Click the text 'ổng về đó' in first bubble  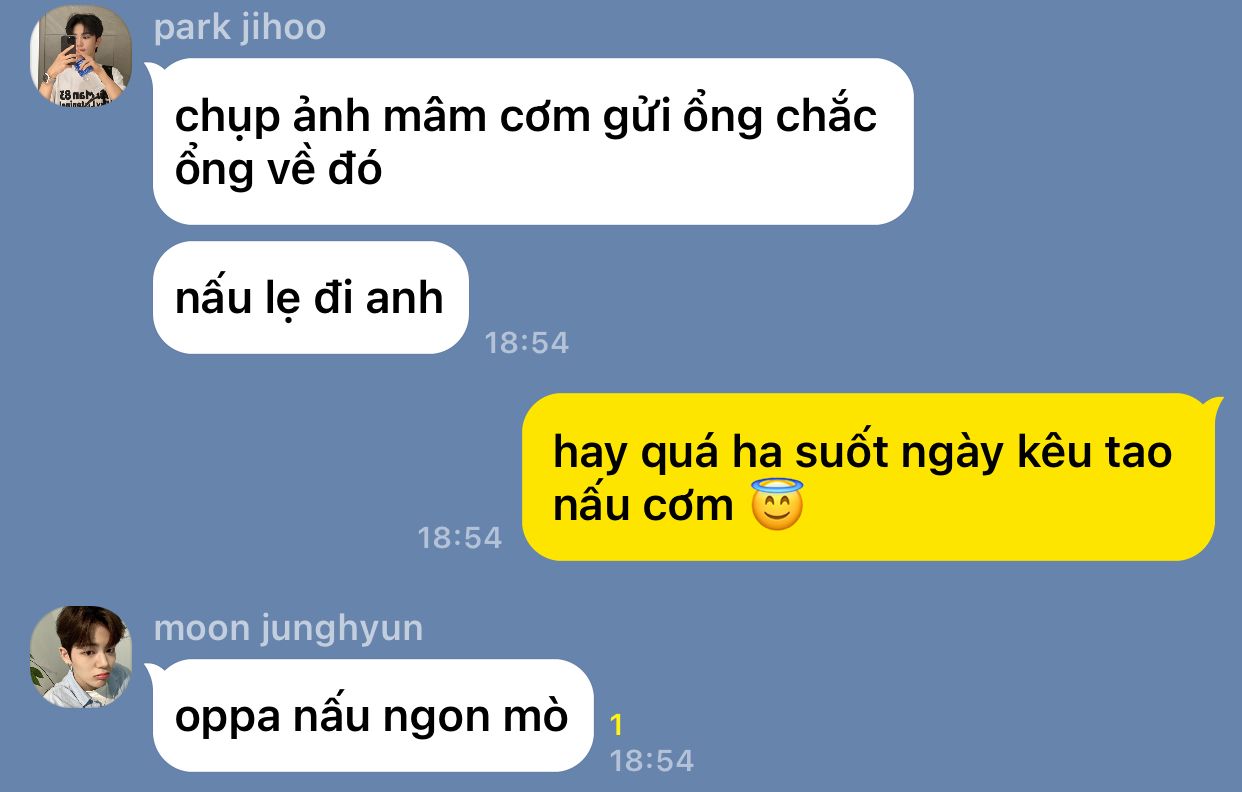(x=278, y=170)
